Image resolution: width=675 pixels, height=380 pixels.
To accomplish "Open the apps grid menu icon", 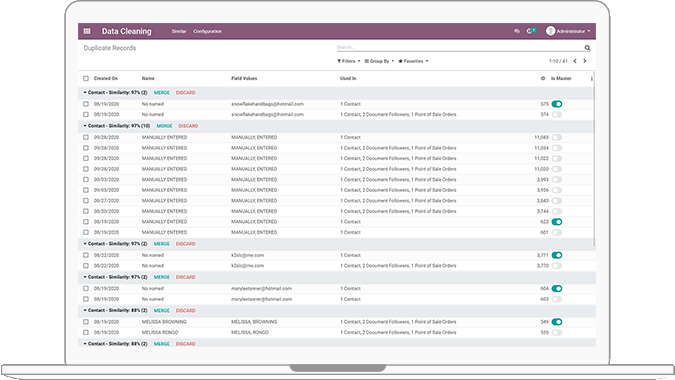I will pos(87,31).
